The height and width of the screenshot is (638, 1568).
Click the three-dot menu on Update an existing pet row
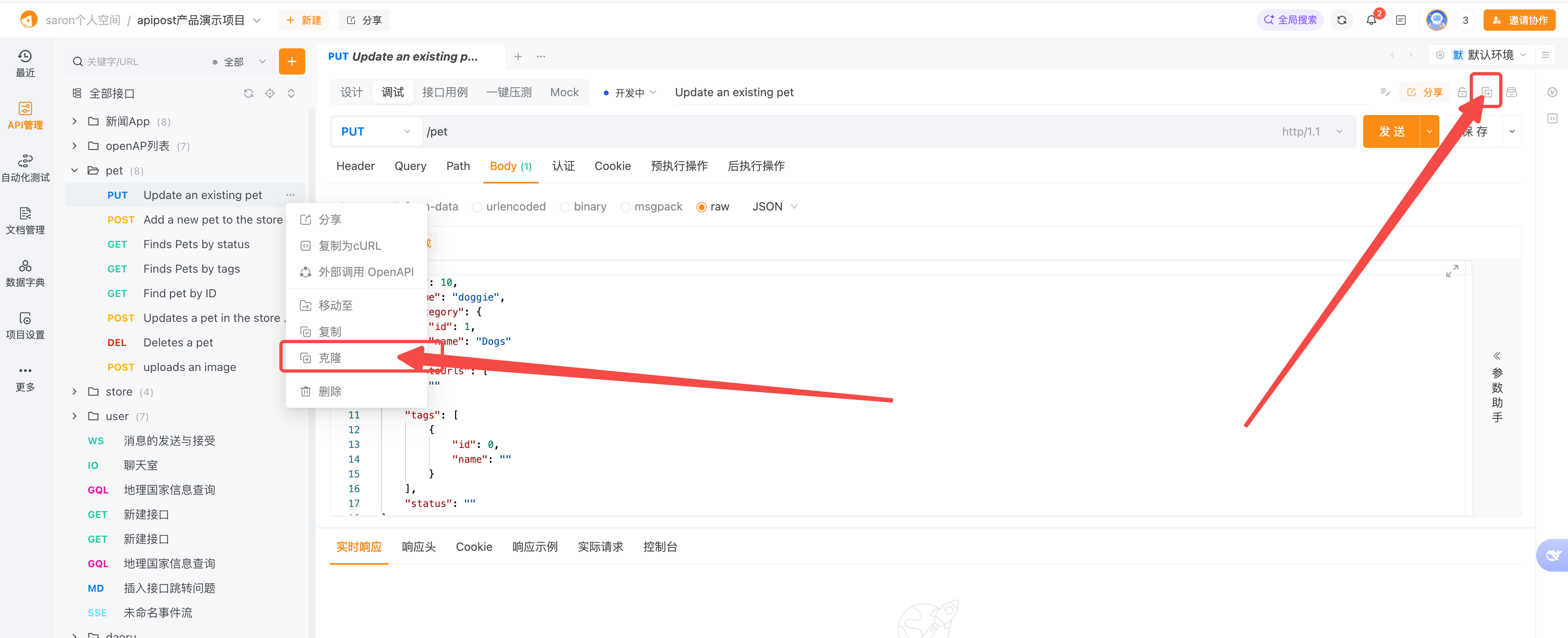(x=290, y=195)
